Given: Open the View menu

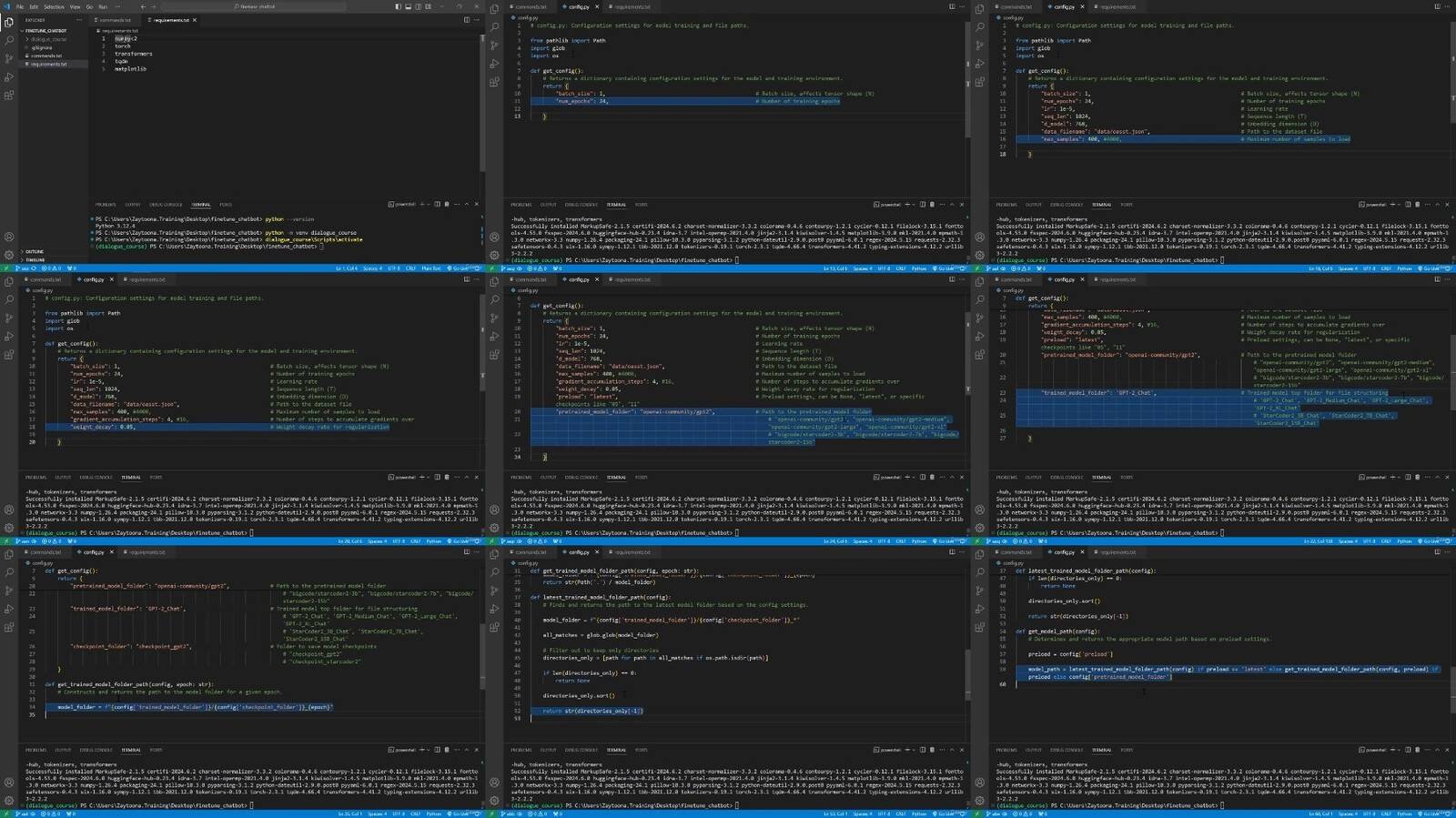Looking at the screenshot, I should click(x=75, y=6).
